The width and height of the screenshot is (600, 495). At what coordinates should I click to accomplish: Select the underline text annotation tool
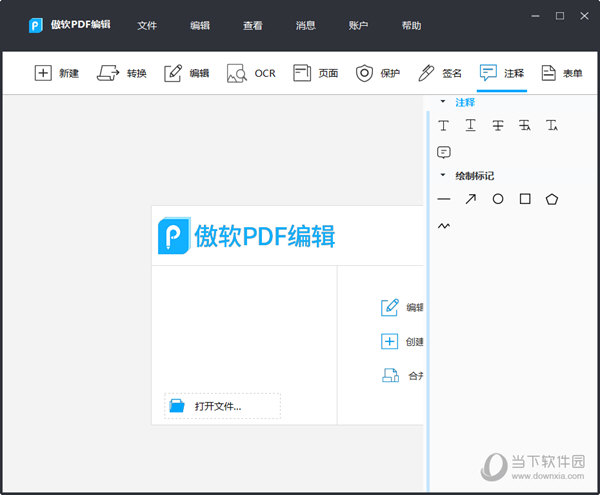[471, 125]
